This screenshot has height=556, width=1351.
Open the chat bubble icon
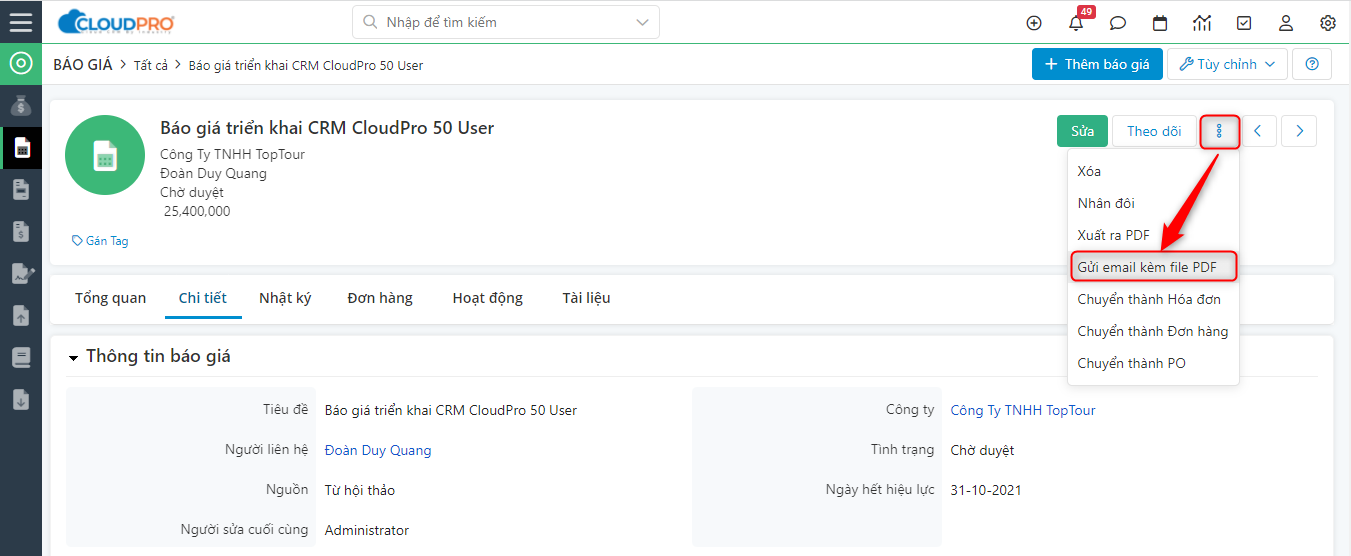click(x=1118, y=23)
